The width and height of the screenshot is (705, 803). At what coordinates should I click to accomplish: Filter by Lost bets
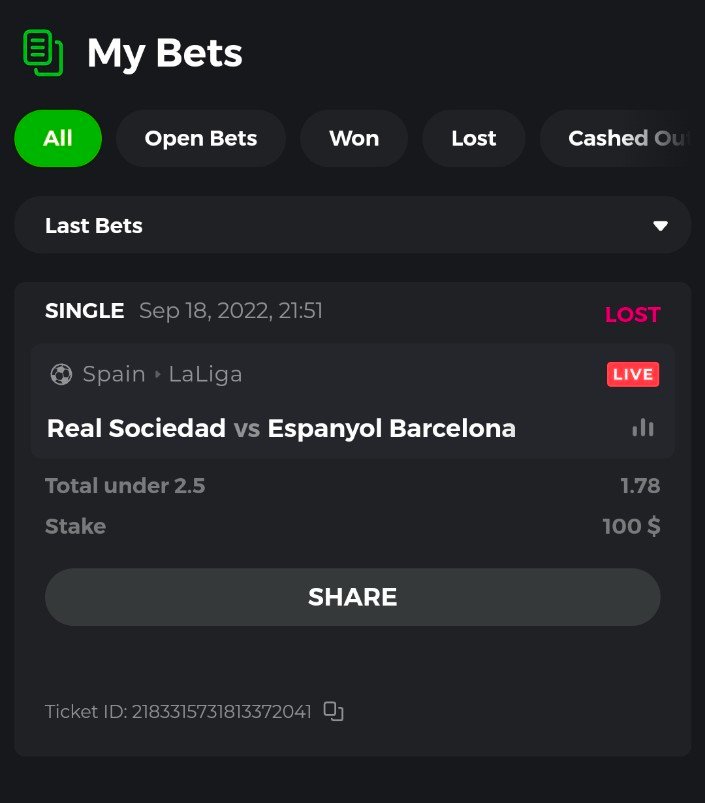pos(474,138)
